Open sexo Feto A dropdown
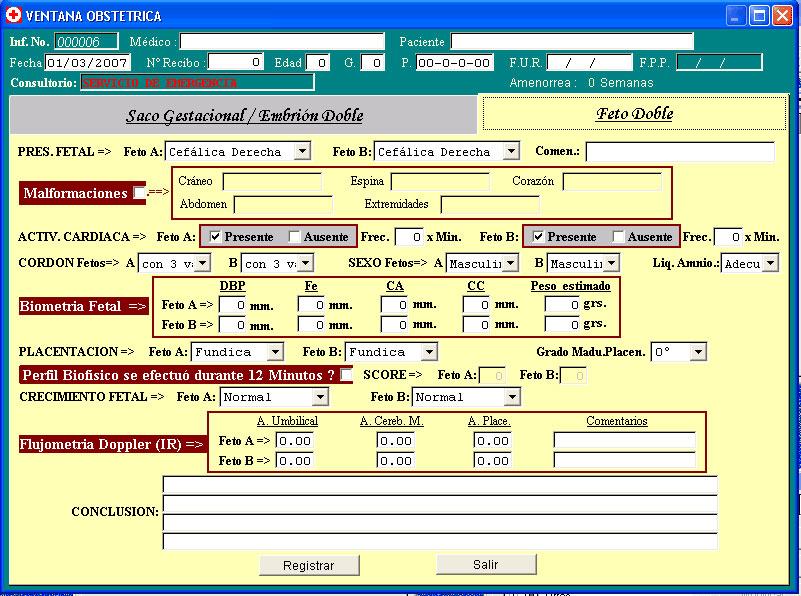The image size is (801, 596). coord(510,263)
